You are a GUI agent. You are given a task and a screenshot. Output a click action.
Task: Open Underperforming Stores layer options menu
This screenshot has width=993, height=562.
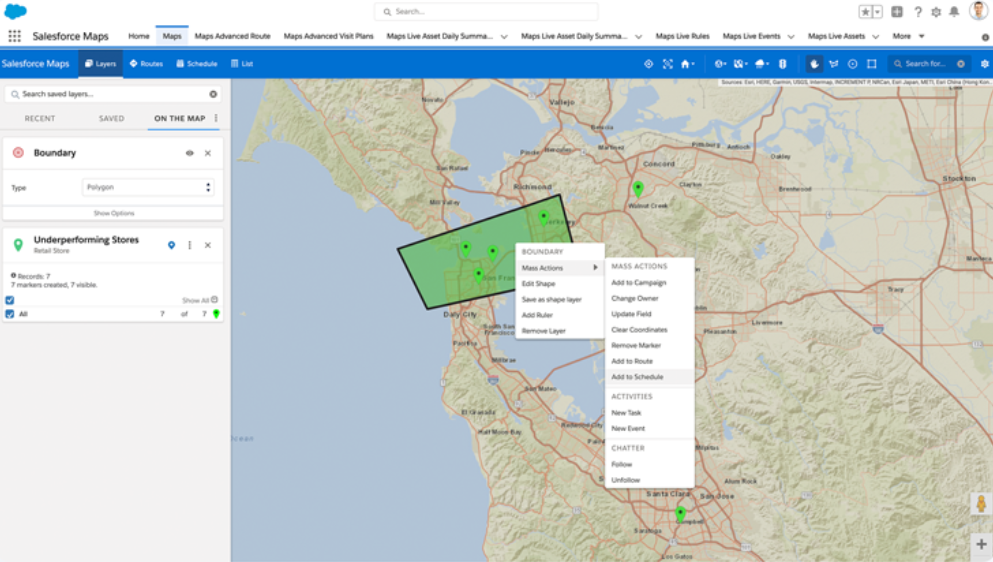(x=189, y=245)
